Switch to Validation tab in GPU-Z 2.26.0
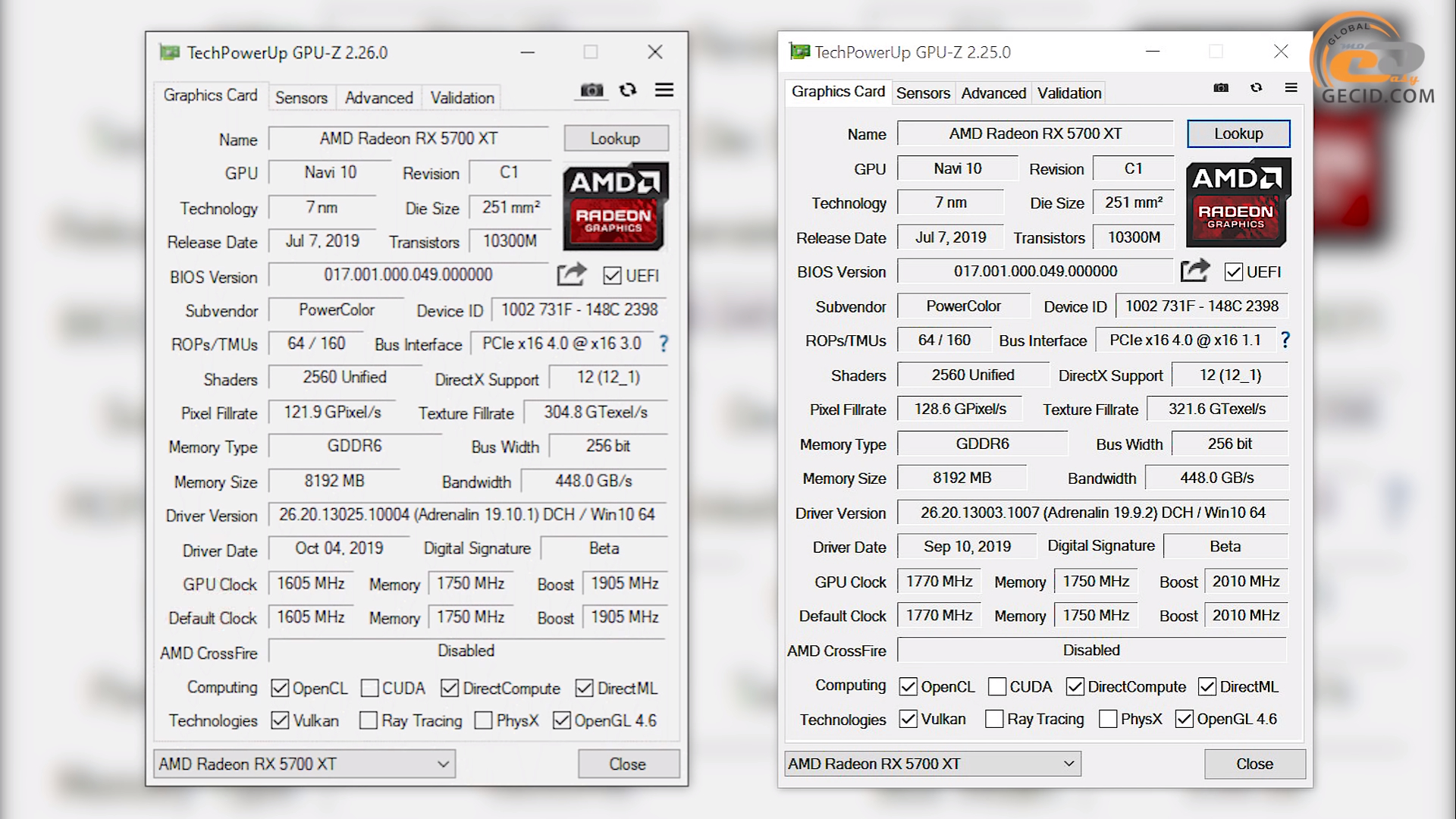Image resolution: width=1456 pixels, height=819 pixels. click(x=463, y=98)
